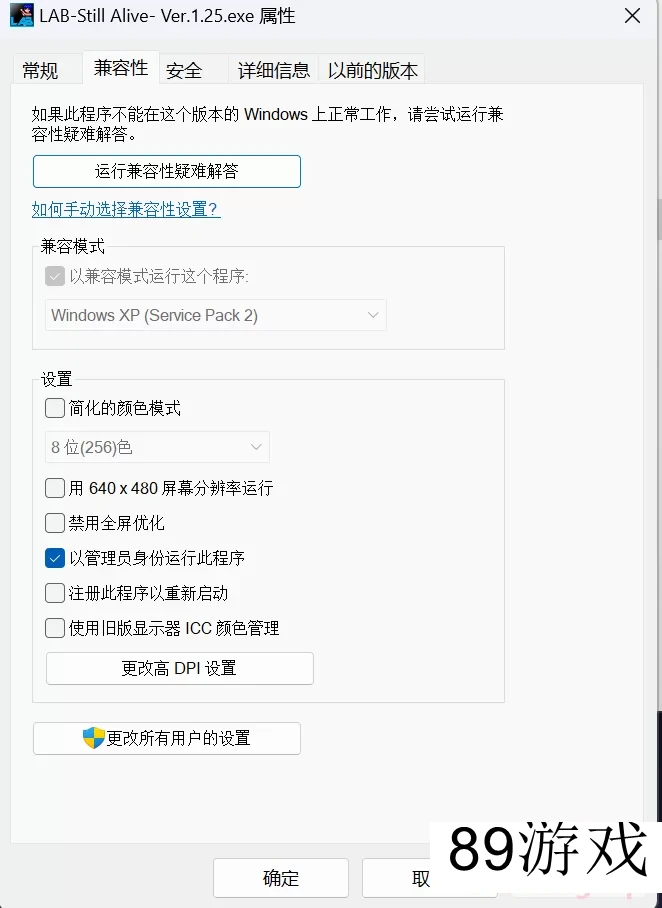Open 如何手动选择兼容性设置 help link
The height and width of the screenshot is (908, 662).
pyautogui.click(x=126, y=209)
